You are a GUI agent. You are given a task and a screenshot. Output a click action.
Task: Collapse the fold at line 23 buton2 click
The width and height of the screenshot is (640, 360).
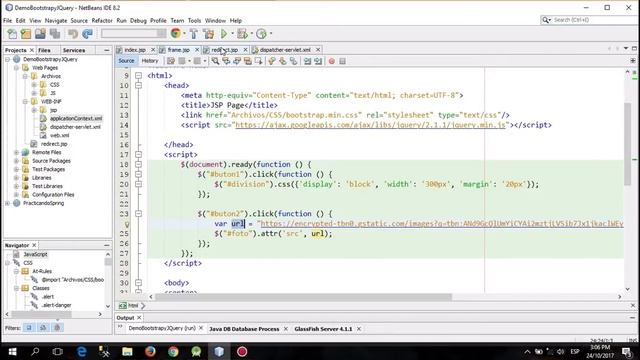click(x=138, y=213)
